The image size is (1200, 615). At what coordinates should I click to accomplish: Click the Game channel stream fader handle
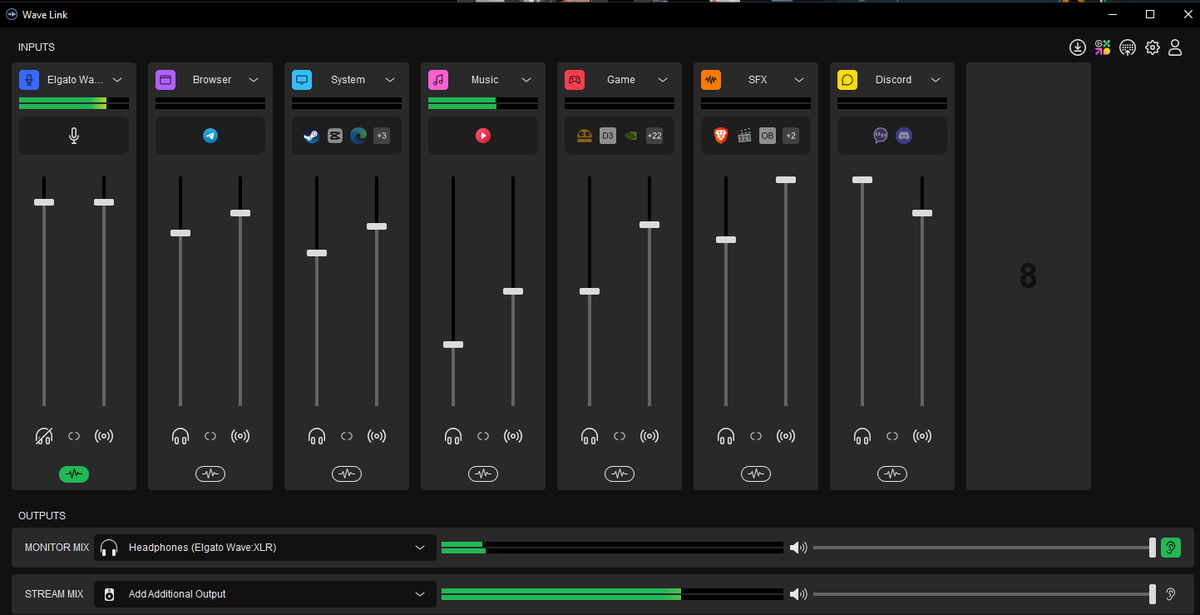[x=650, y=224]
